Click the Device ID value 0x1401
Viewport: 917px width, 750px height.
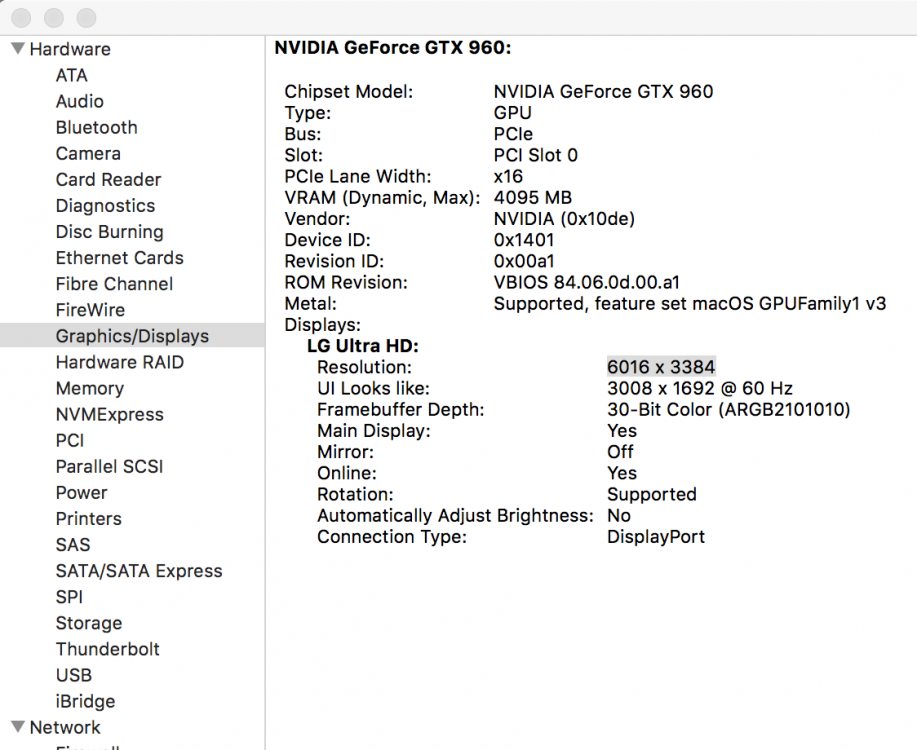pos(523,240)
